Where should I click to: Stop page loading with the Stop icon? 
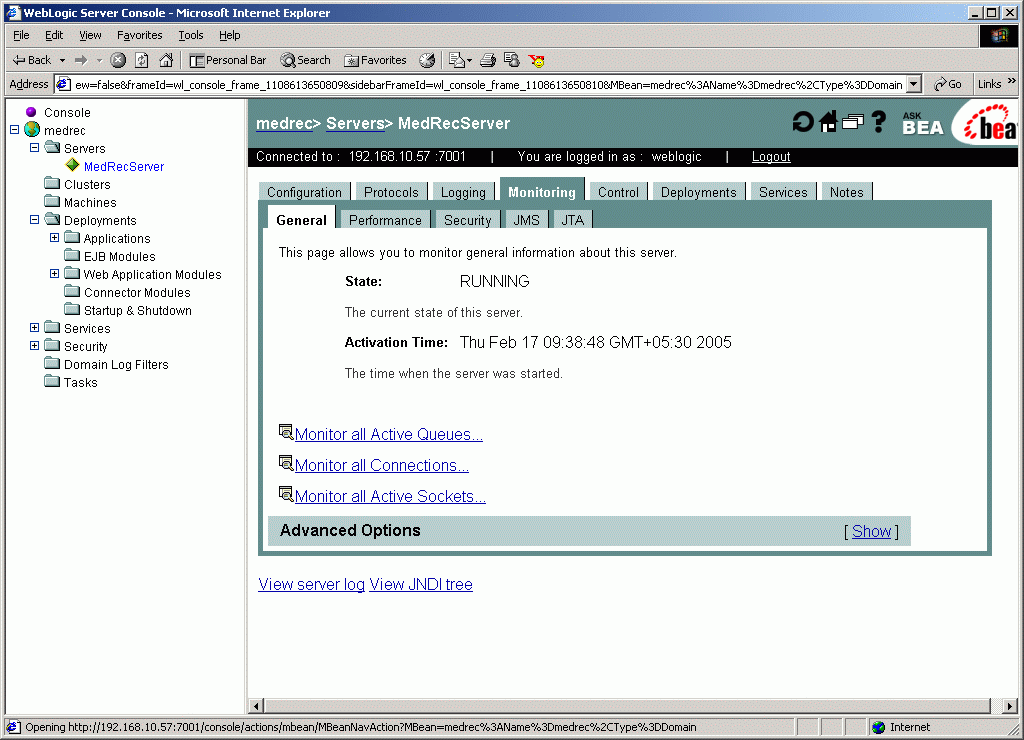point(118,60)
